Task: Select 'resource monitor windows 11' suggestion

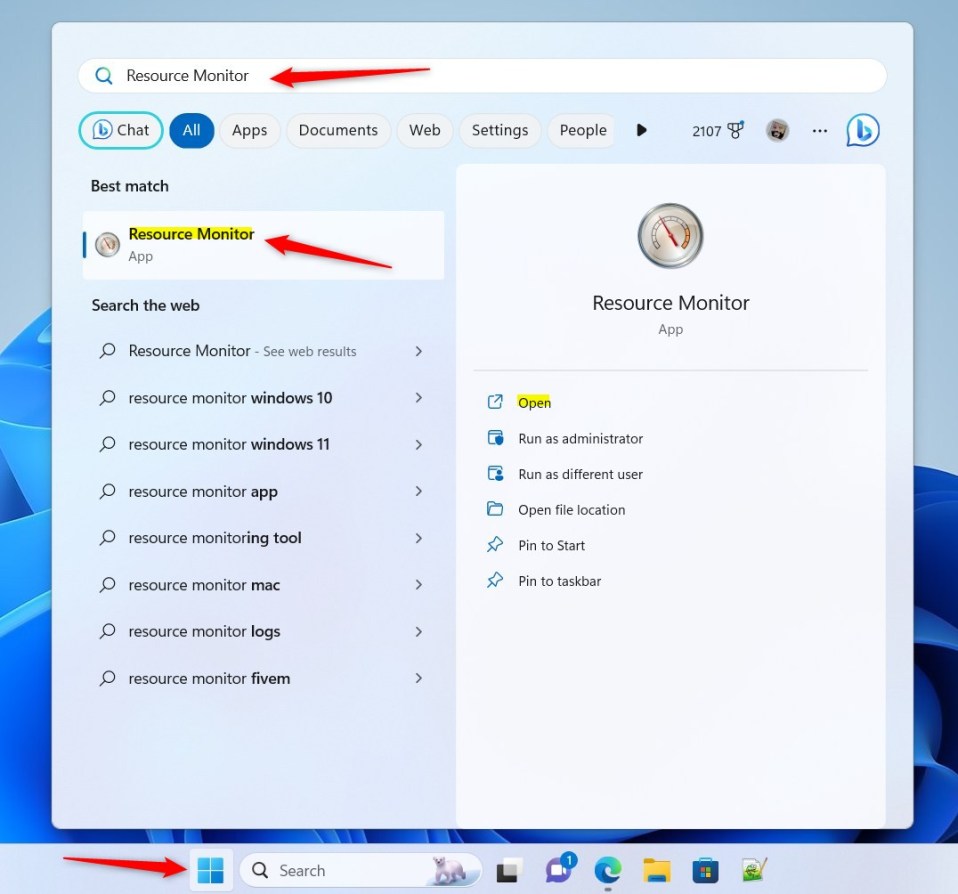Action: (x=261, y=444)
